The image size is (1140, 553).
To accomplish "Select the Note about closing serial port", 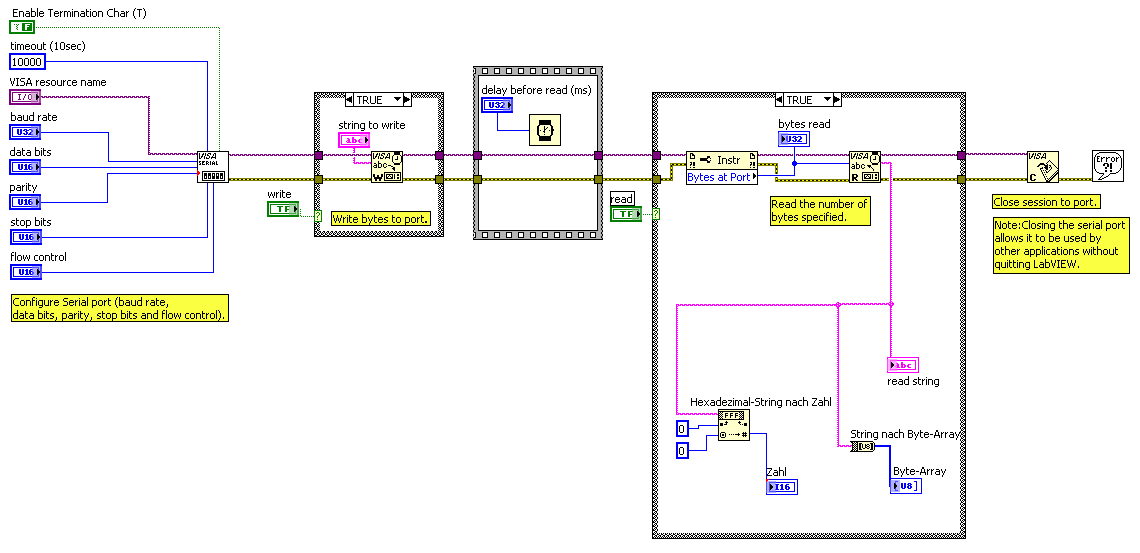I will tap(1061, 246).
